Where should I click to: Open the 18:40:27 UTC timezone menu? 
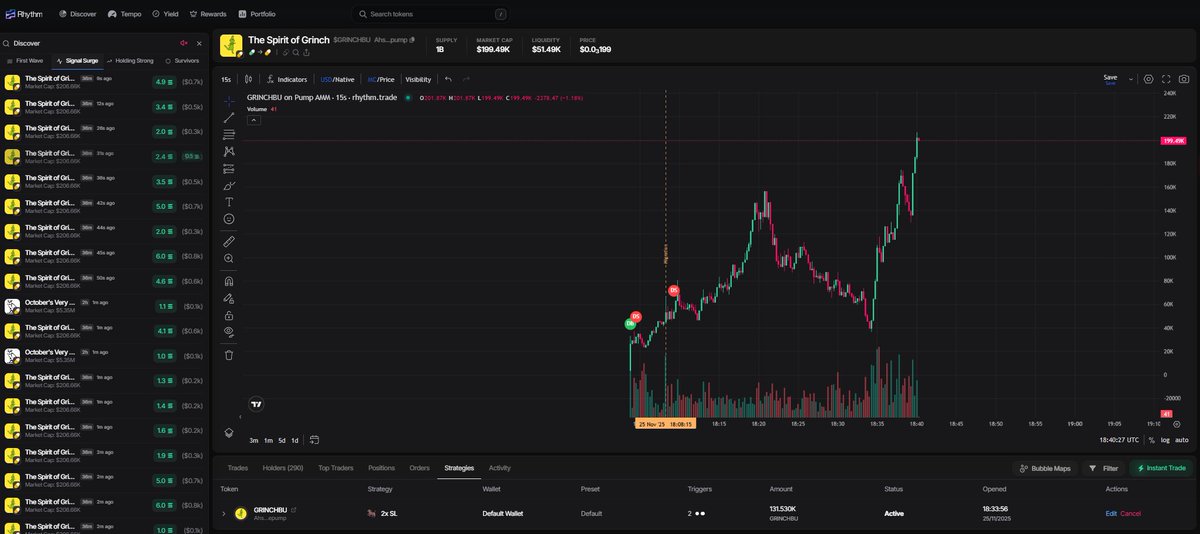click(x=1118, y=440)
